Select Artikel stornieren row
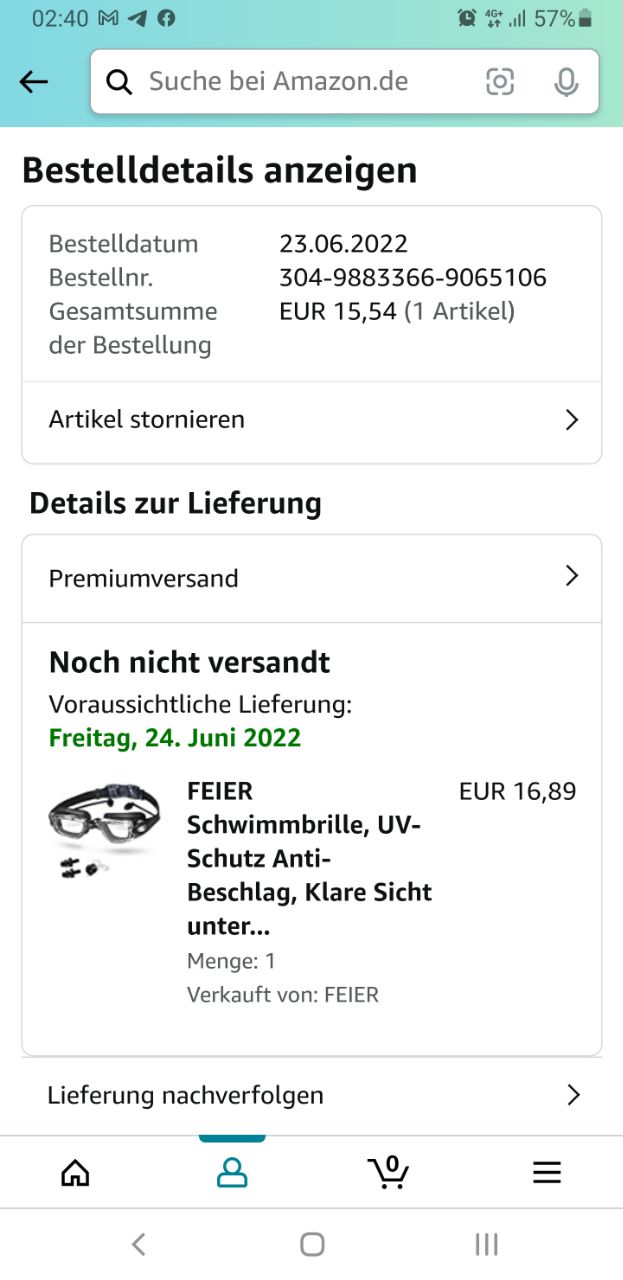Image resolution: width=623 pixels, height=1280 pixels. [x=312, y=420]
